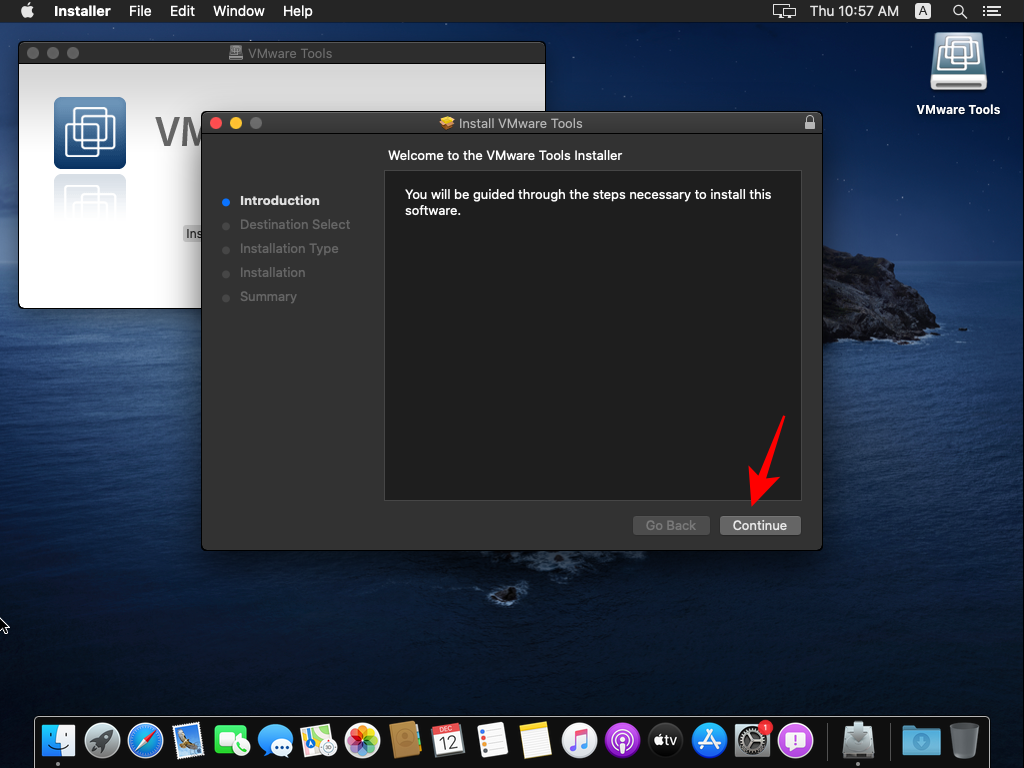Select the Installation Type step in the sidebar
The width and height of the screenshot is (1024, 768).
[289, 248]
